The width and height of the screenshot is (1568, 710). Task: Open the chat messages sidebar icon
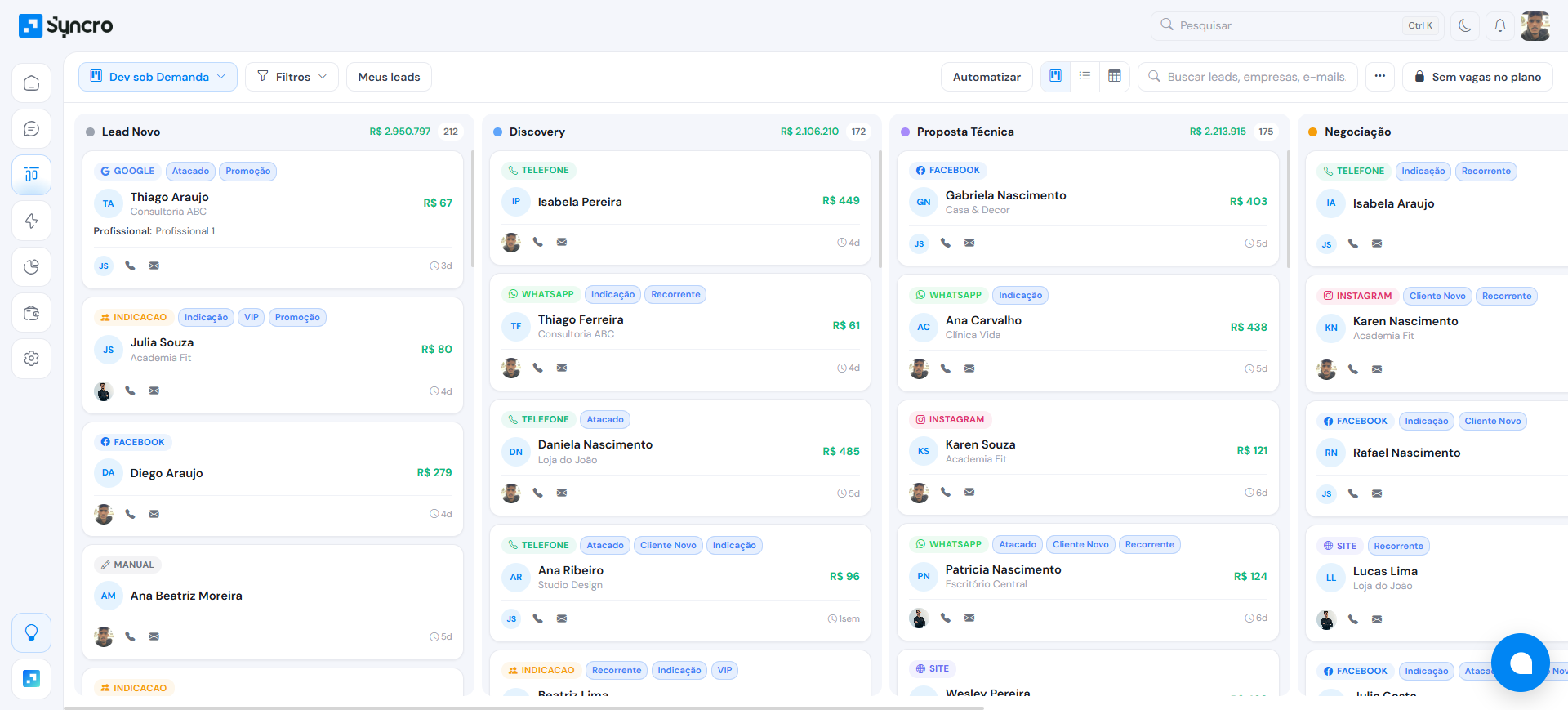pyautogui.click(x=31, y=129)
